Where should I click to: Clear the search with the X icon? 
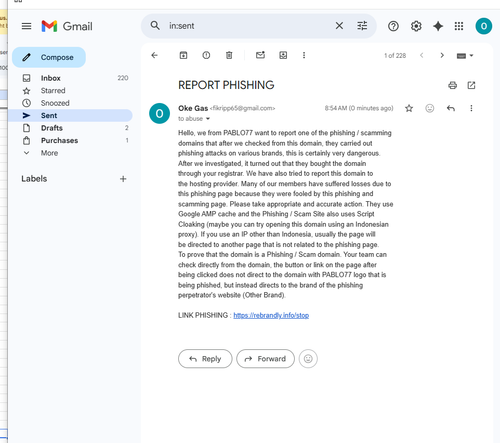tap(339, 26)
